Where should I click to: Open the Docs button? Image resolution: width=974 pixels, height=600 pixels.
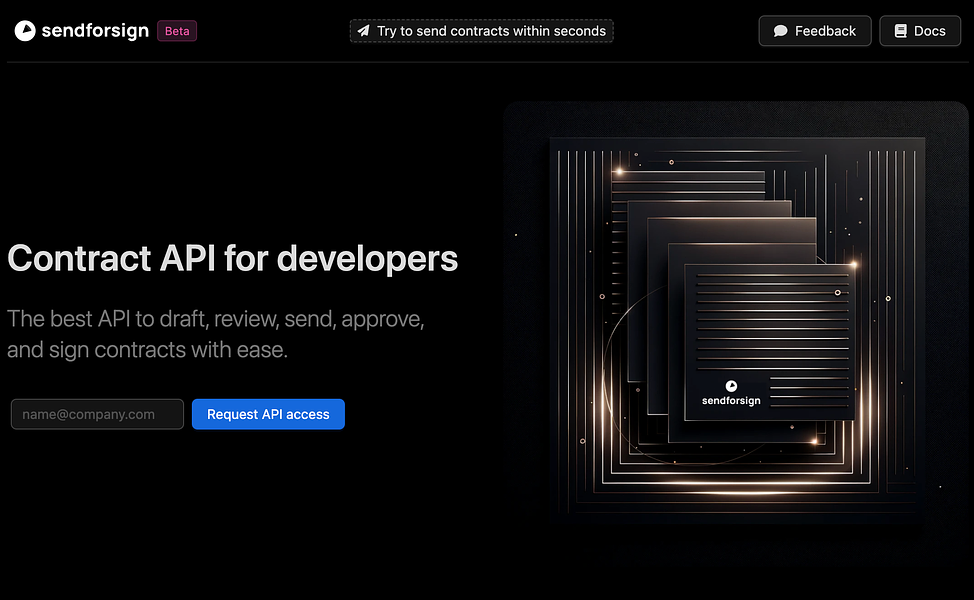pyautogui.click(x=920, y=31)
